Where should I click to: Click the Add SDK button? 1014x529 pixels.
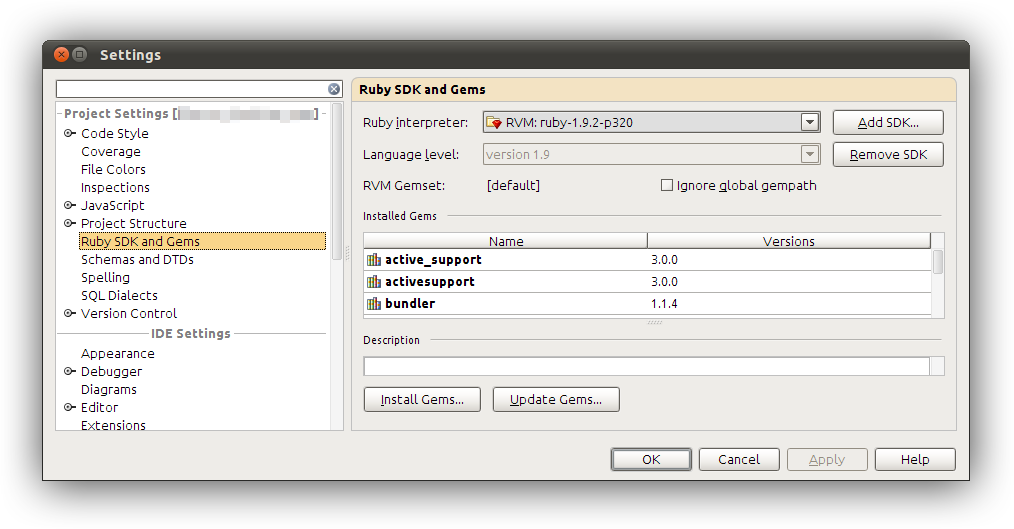[x=887, y=123]
